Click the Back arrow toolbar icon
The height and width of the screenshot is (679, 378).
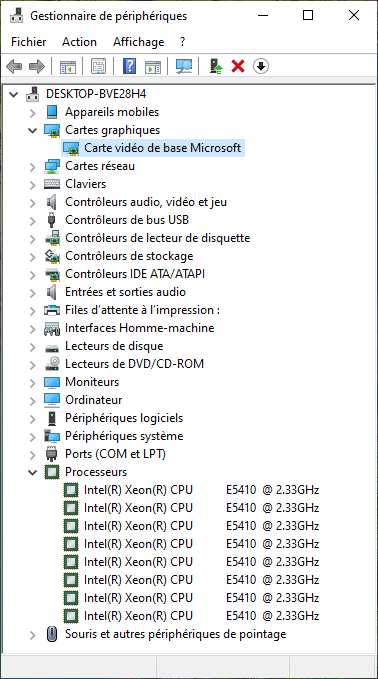tap(14, 66)
